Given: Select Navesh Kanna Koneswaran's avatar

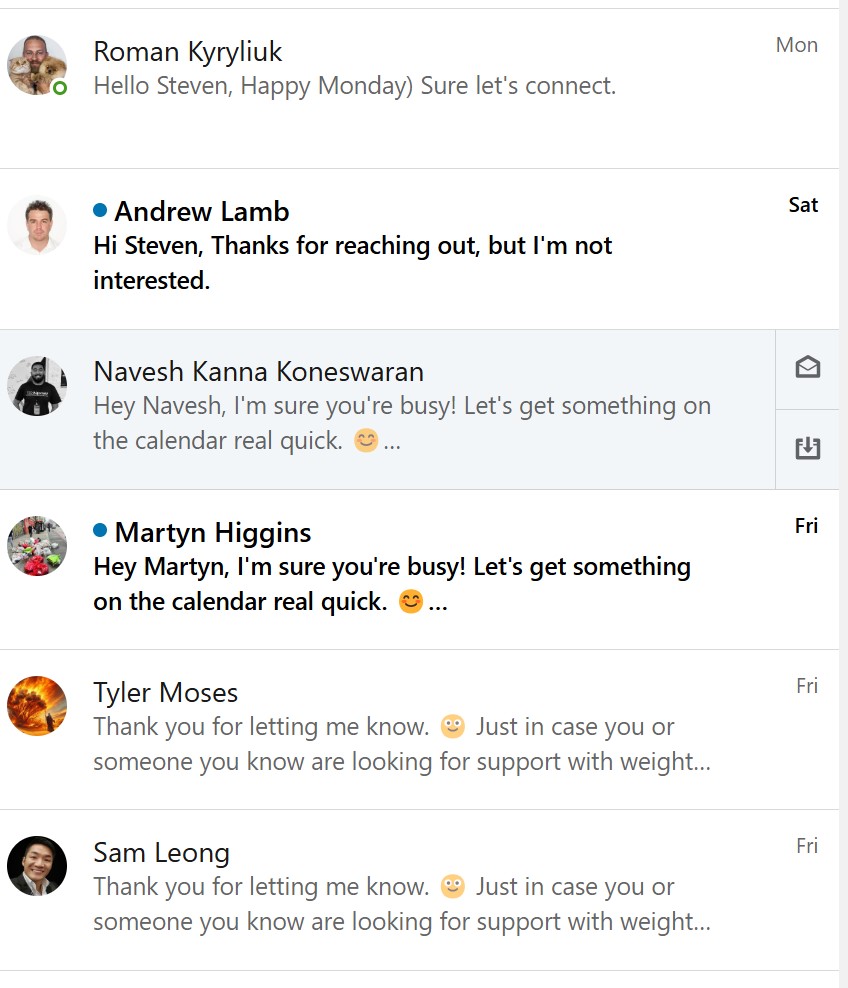Looking at the screenshot, I should pyautogui.click(x=37, y=386).
